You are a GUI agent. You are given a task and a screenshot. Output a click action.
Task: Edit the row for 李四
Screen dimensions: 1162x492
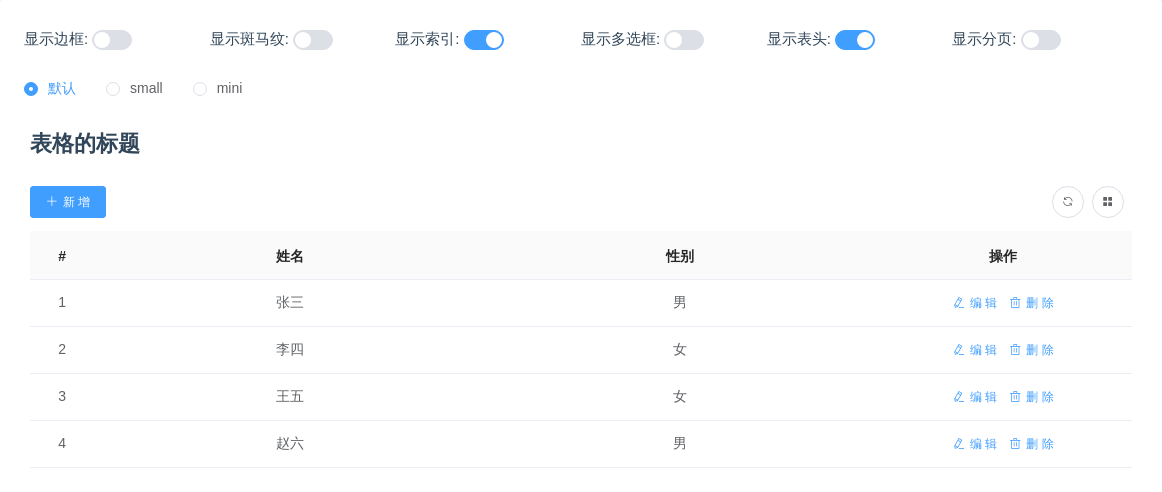[975, 350]
